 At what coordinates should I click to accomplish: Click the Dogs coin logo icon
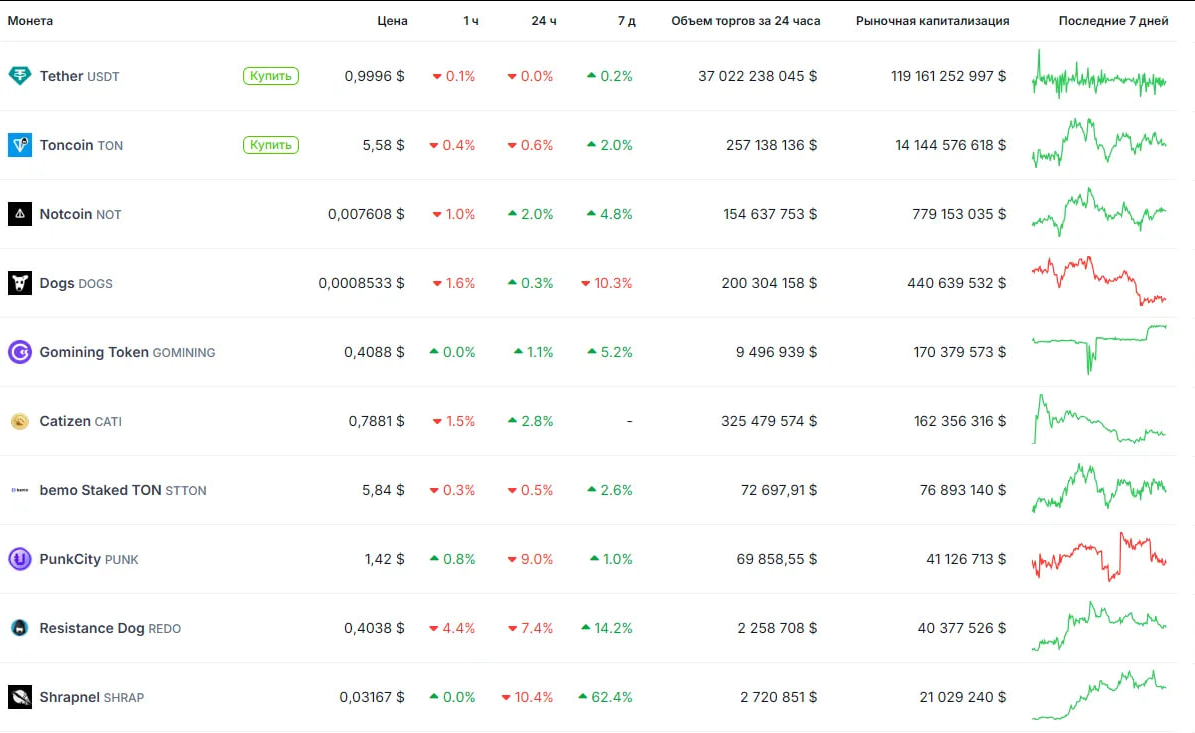pos(20,283)
